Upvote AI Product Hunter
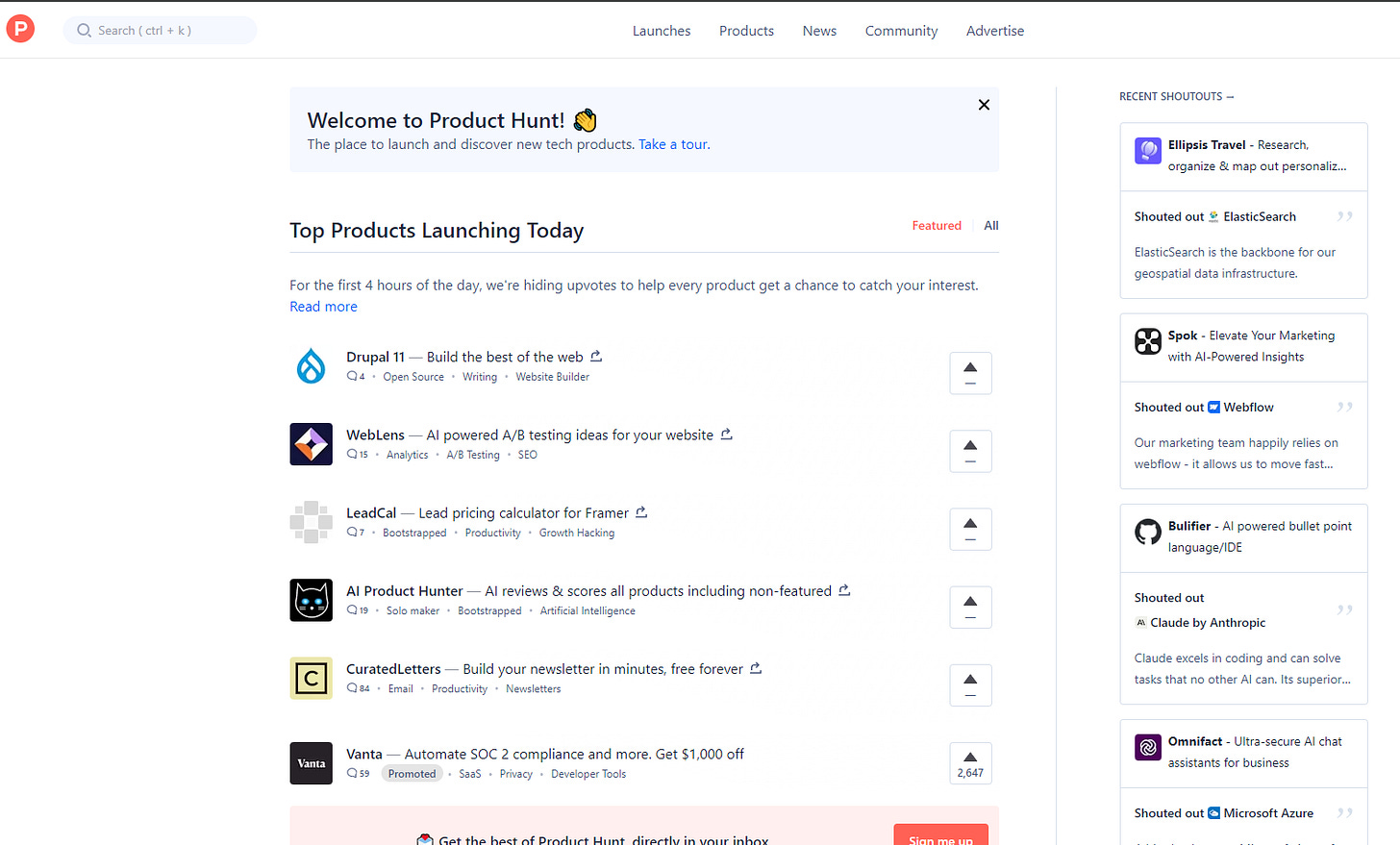This screenshot has height=845, width=1400. (x=970, y=607)
